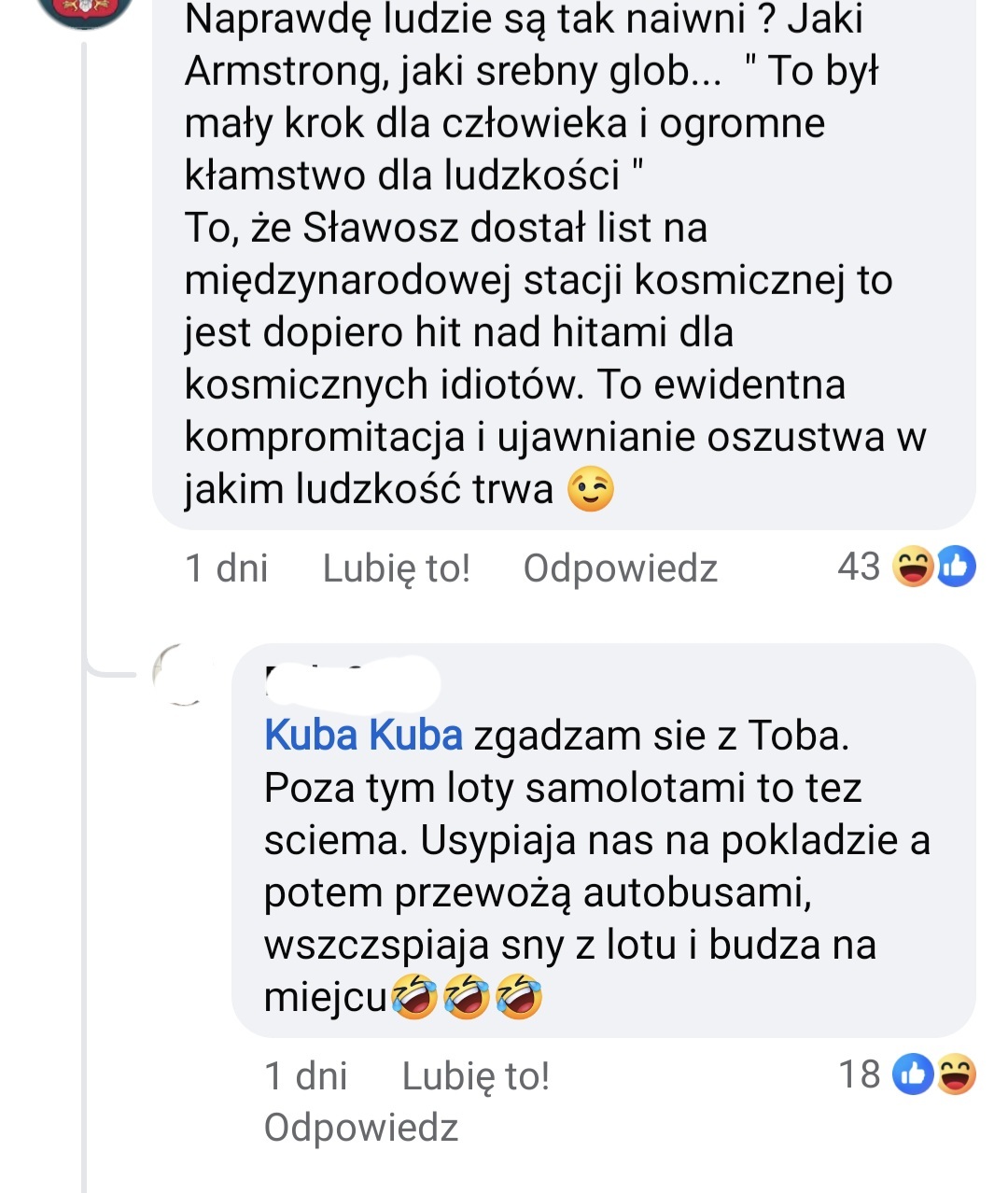Like the comment about Armstrong via "Lubię to!"
This screenshot has height=1193, width=1008.
pos(396,568)
